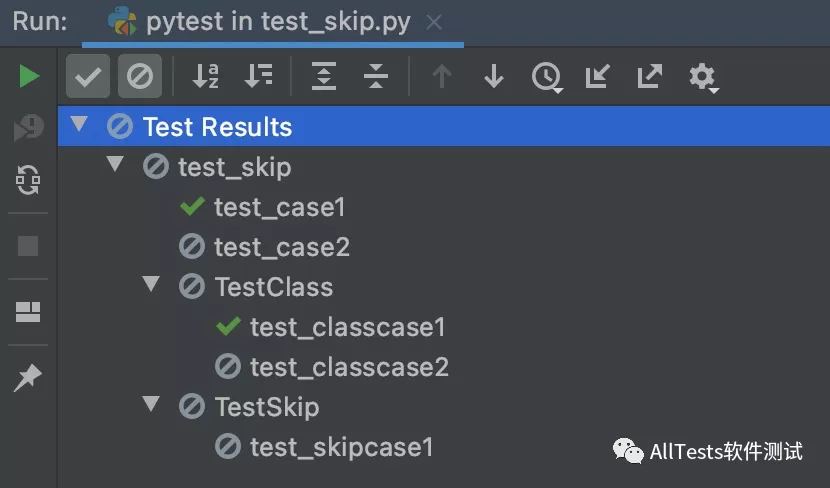Open the settings gear dropdown
The width and height of the screenshot is (830, 488).
703,77
